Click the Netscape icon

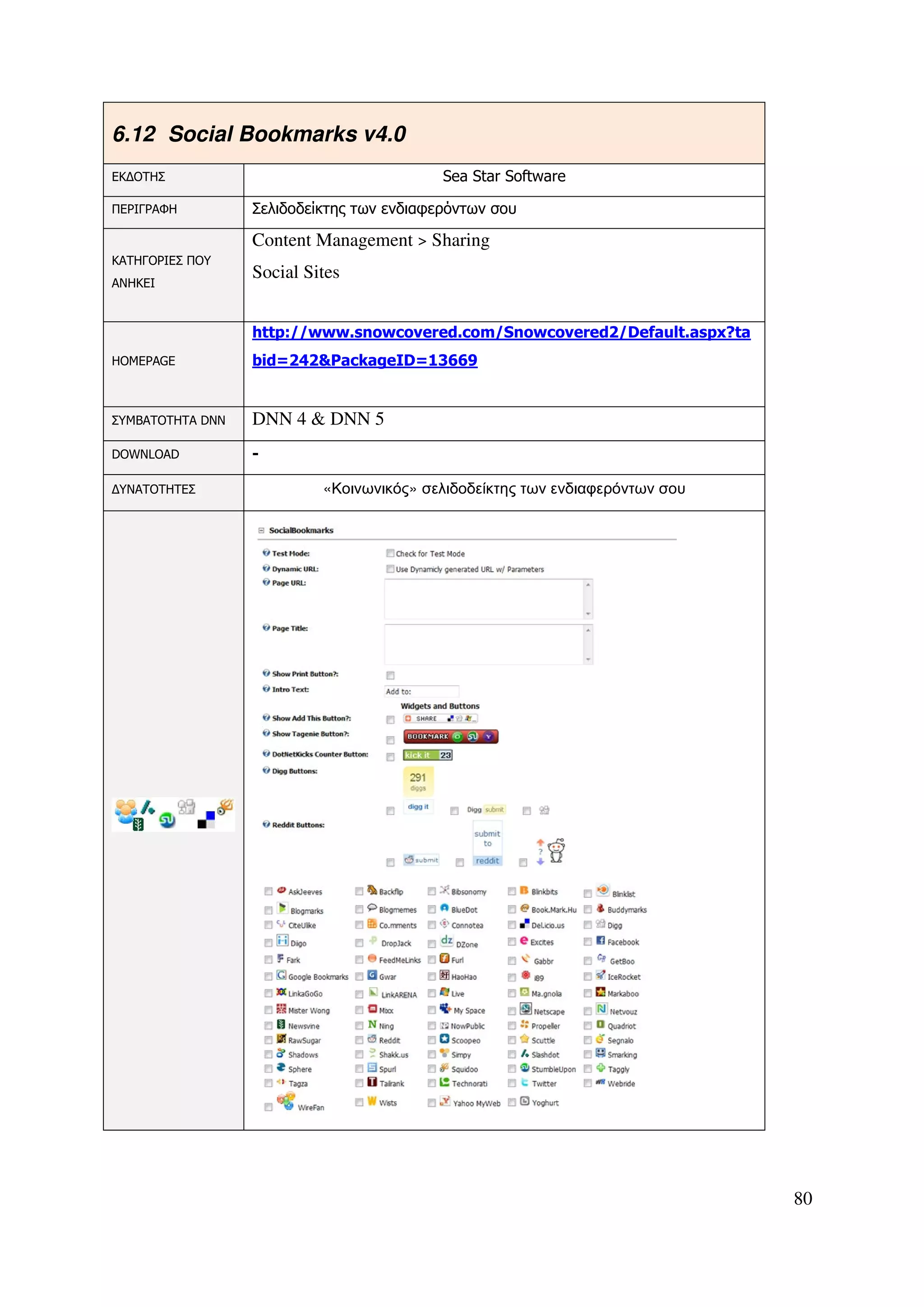tap(526, 1009)
